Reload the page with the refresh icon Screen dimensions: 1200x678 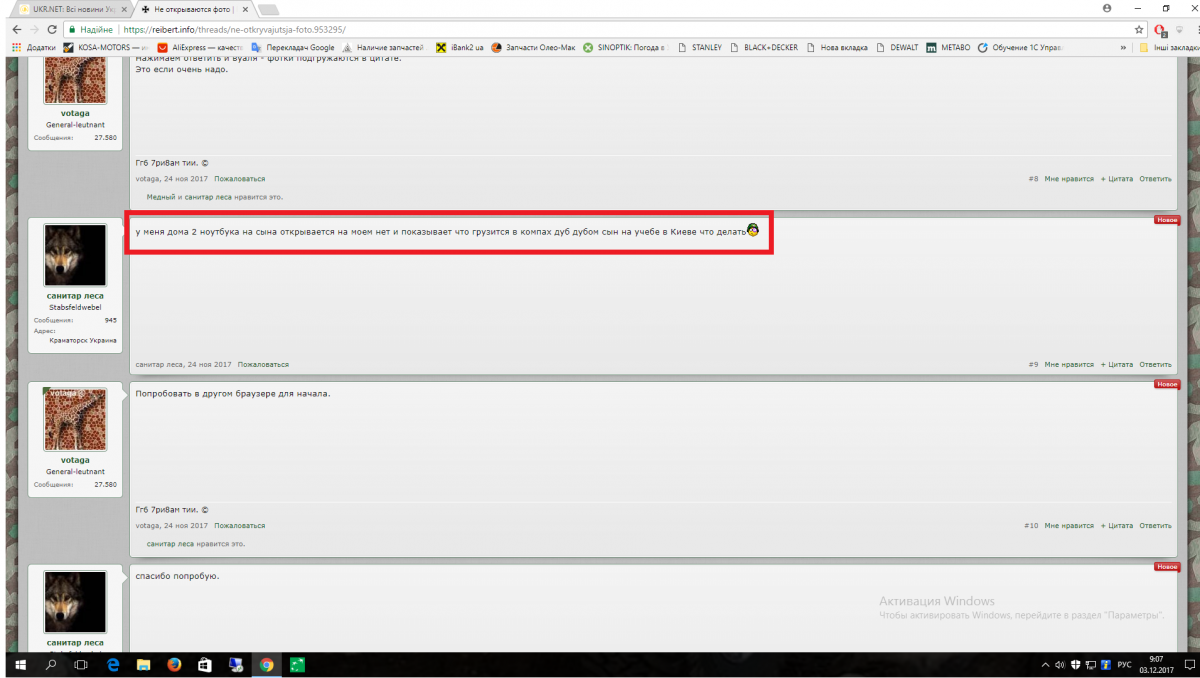(x=52, y=30)
